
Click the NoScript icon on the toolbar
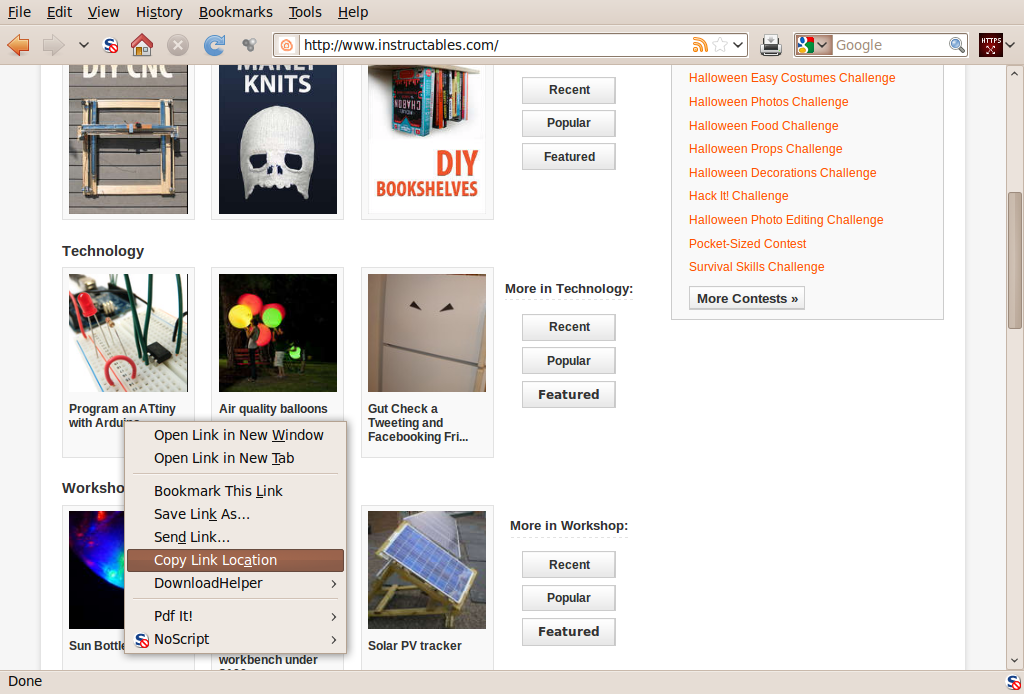[110, 44]
